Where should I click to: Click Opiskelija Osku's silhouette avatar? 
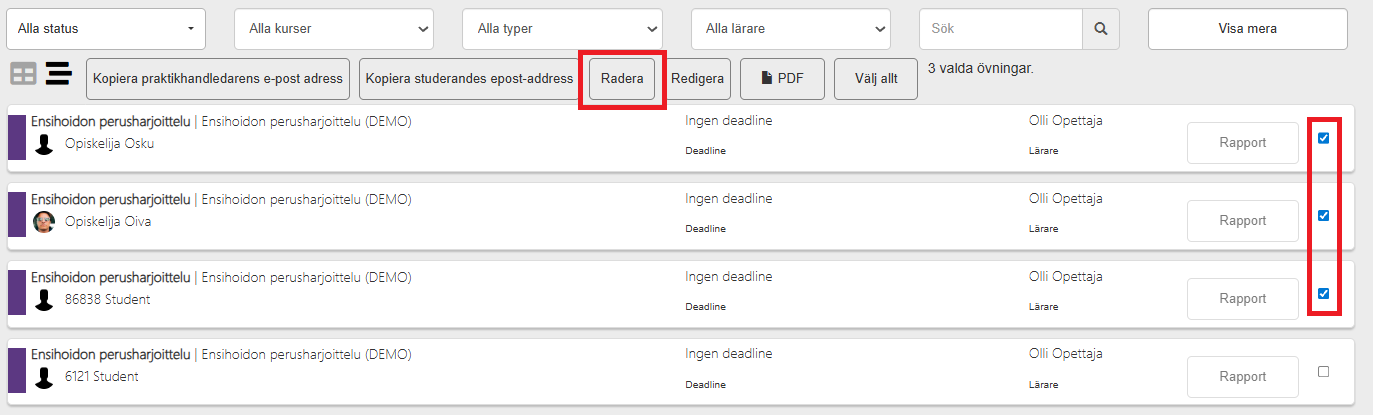tap(44, 144)
